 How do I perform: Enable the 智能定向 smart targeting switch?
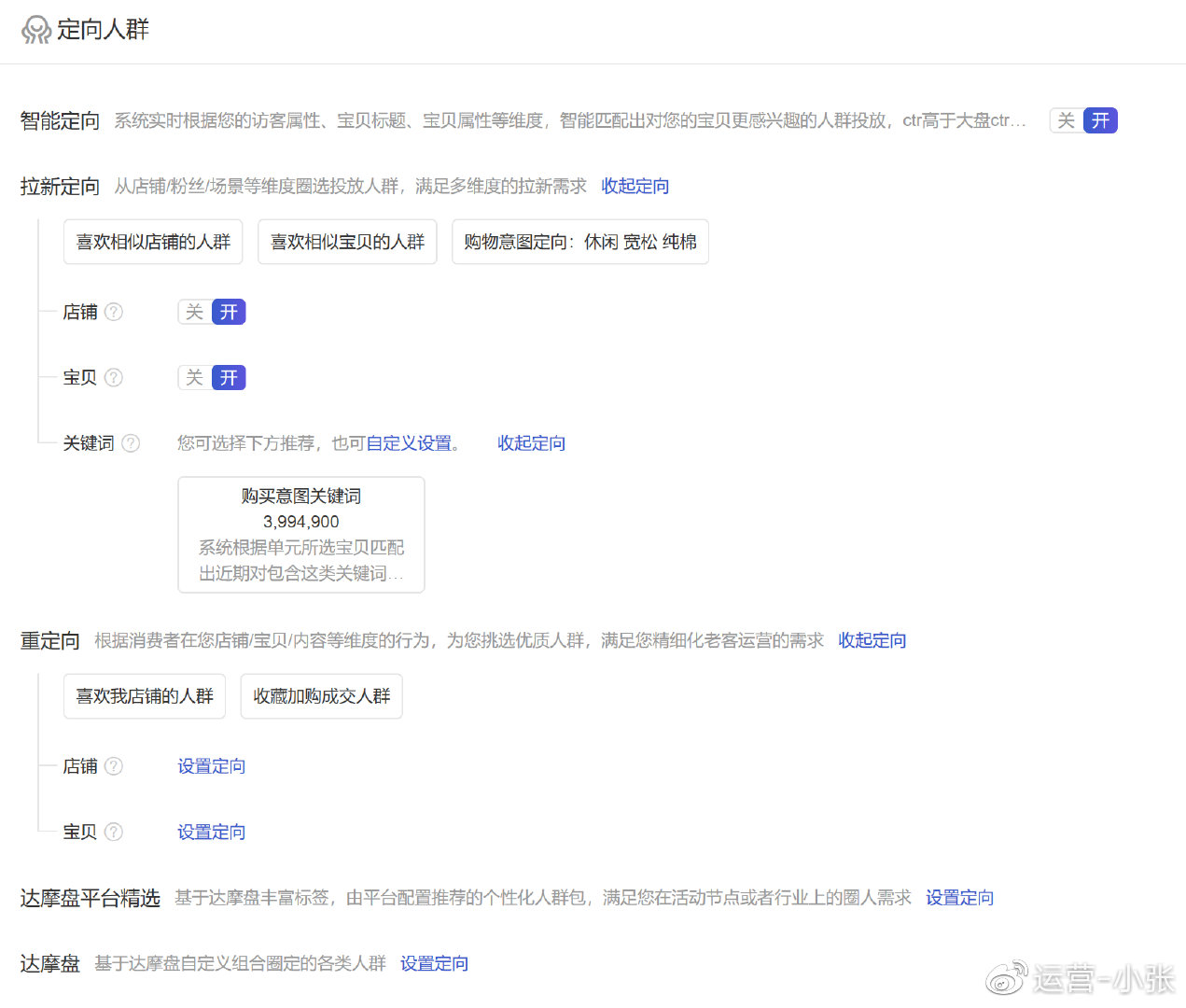[1100, 120]
